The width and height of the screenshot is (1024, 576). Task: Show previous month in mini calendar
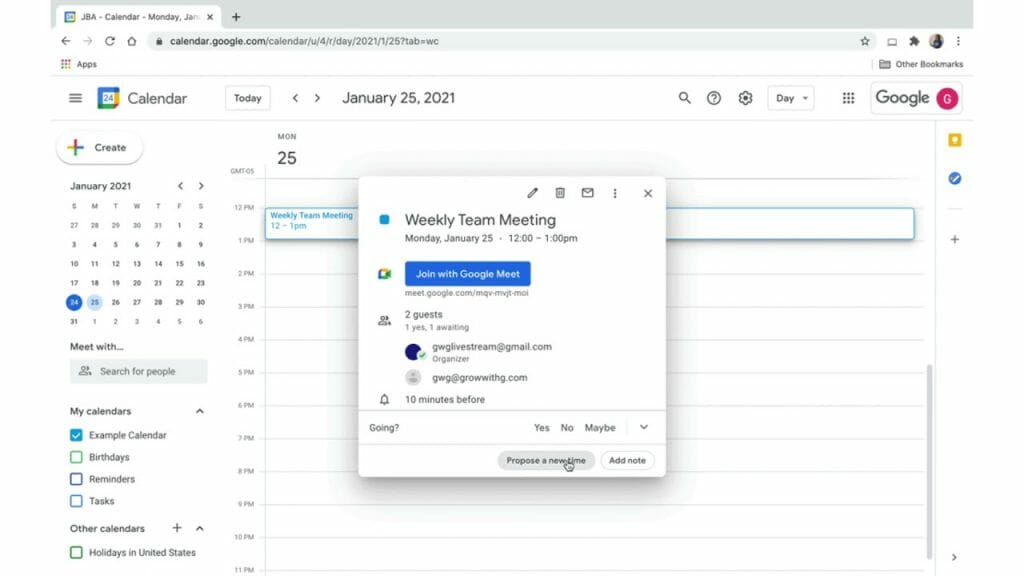click(180, 186)
